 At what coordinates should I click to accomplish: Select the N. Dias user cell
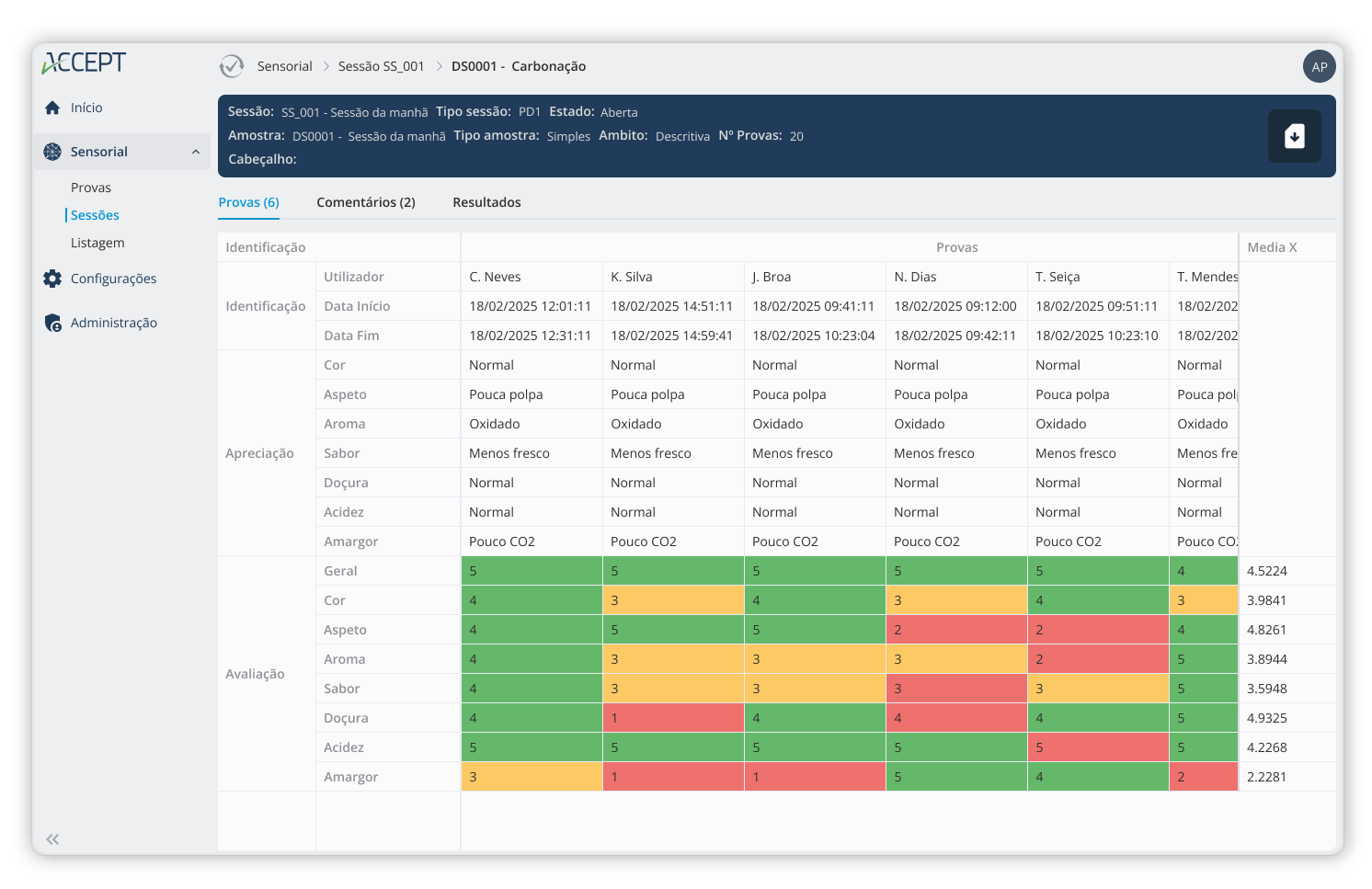pyautogui.click(x=956, y=277)
